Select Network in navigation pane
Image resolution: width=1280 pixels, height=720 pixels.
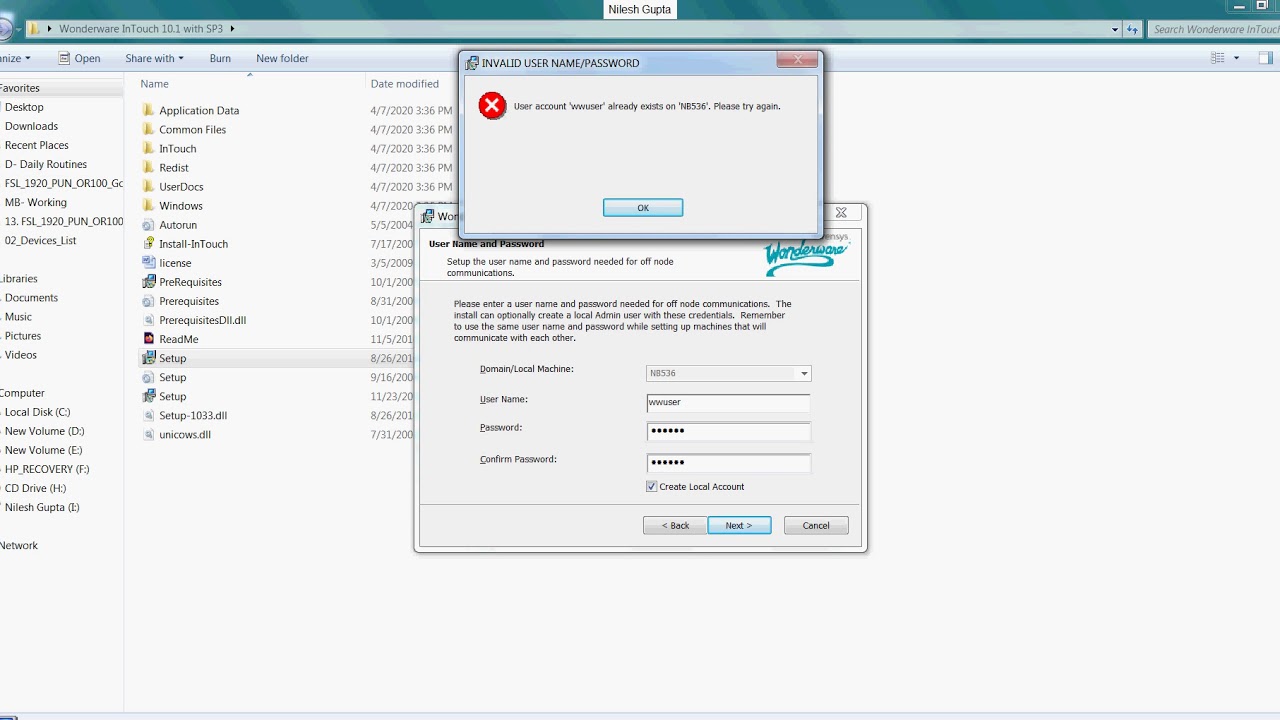pos(19,545)
